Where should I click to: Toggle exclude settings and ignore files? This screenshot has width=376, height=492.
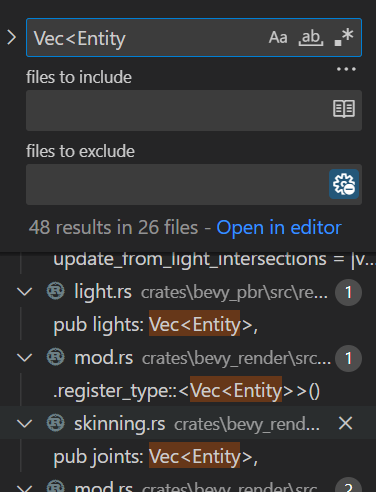pyautogui.click(x=344, y=184)
